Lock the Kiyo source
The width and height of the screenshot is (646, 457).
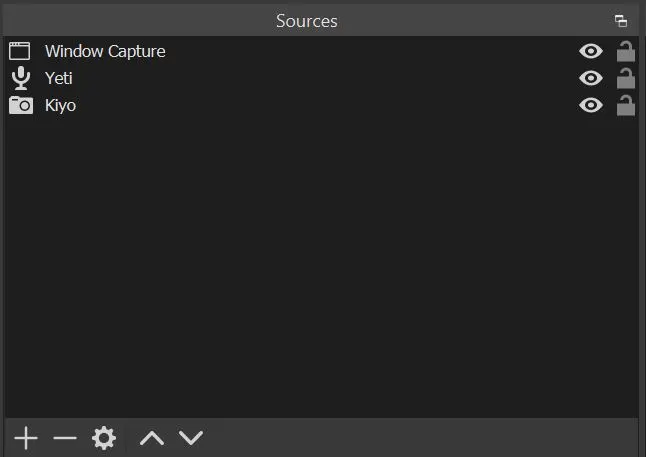[x=626, y=105]
